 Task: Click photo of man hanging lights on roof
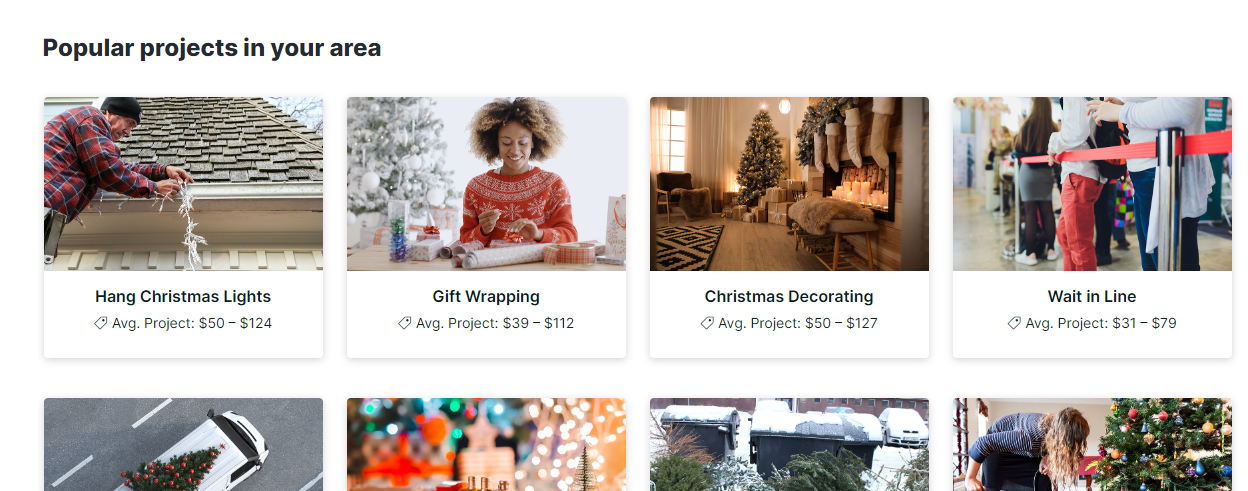click(x=183, y=184)
